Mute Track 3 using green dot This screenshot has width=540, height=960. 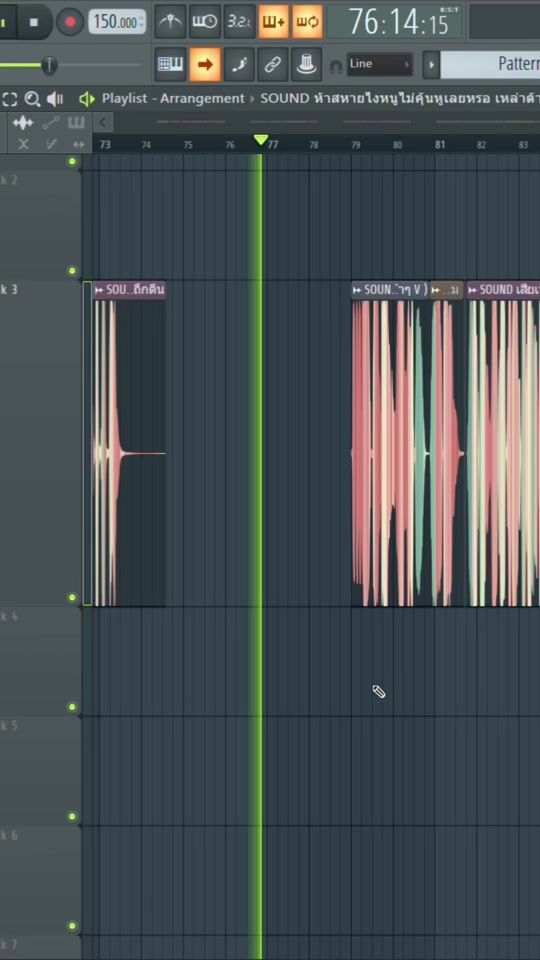(x=72, y=597)
